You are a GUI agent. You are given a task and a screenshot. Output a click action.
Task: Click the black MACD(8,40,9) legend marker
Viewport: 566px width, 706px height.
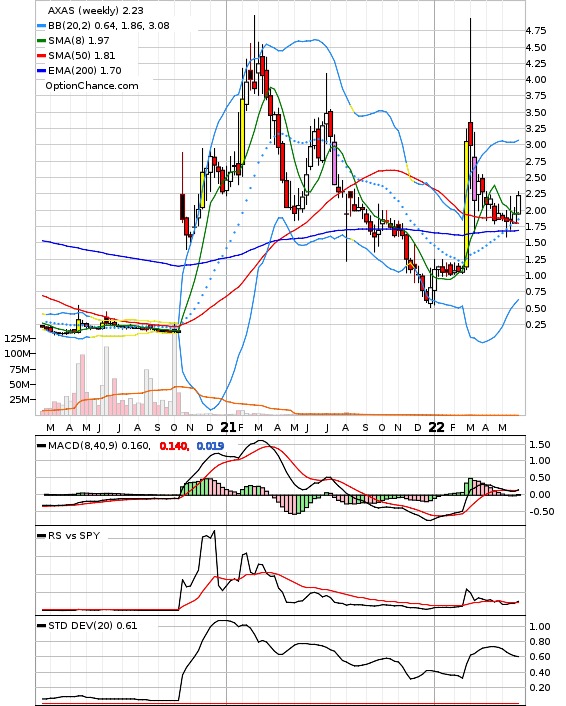(x=41, y=446)
